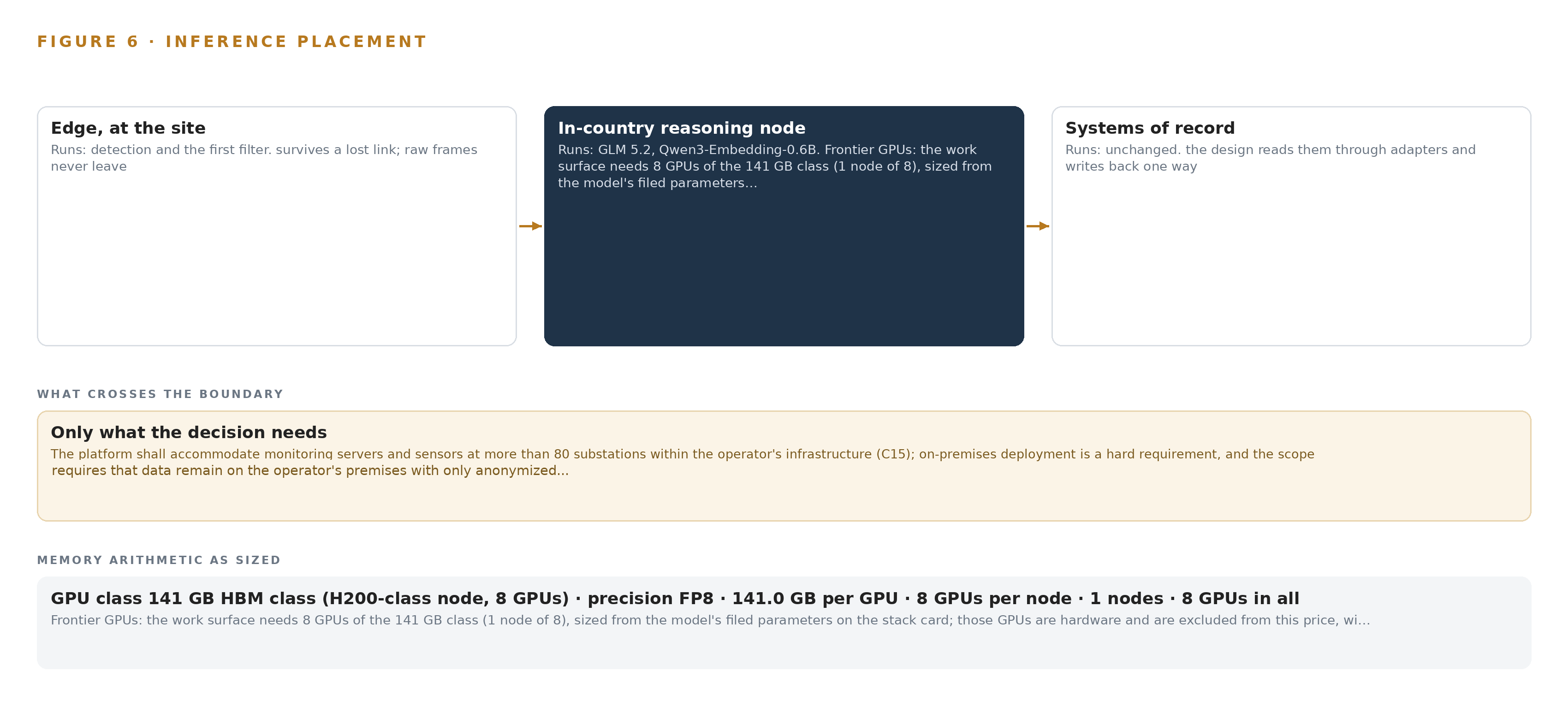
Task: Click the arrow between Edge and reasoning node
Action: (x=530, y=226)
